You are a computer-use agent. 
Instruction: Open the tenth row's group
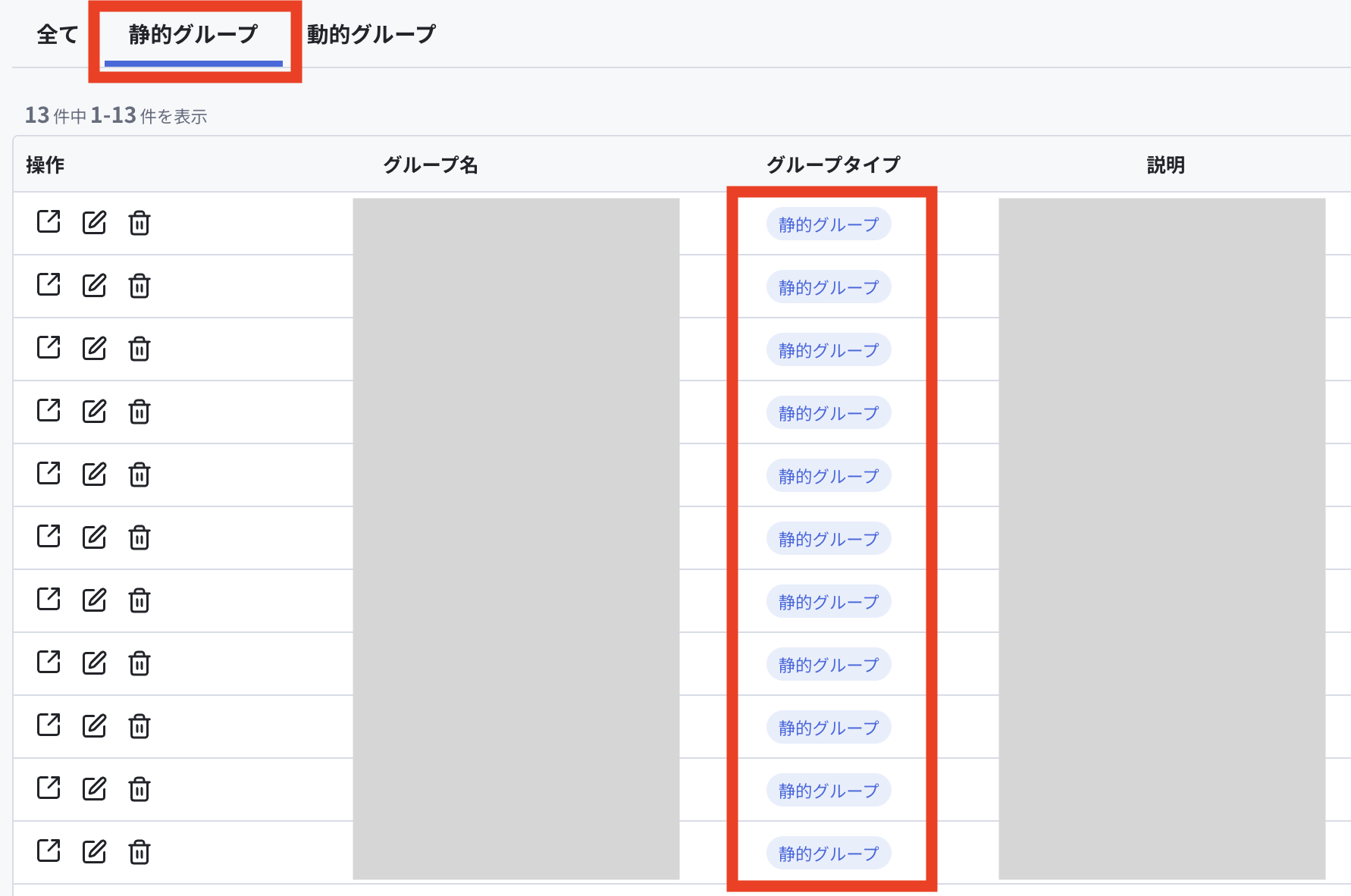[x=49, y=788]
